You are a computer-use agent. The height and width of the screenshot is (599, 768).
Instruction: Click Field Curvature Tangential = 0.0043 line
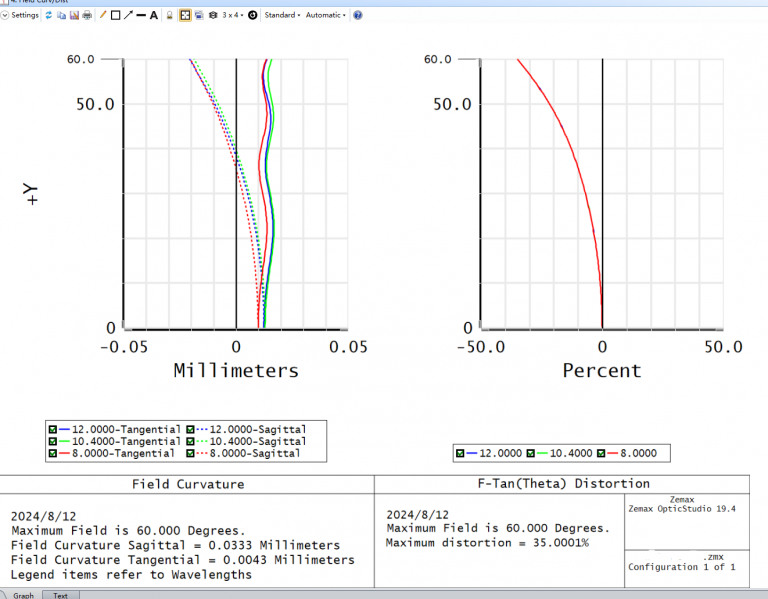(x=183, y=560)
